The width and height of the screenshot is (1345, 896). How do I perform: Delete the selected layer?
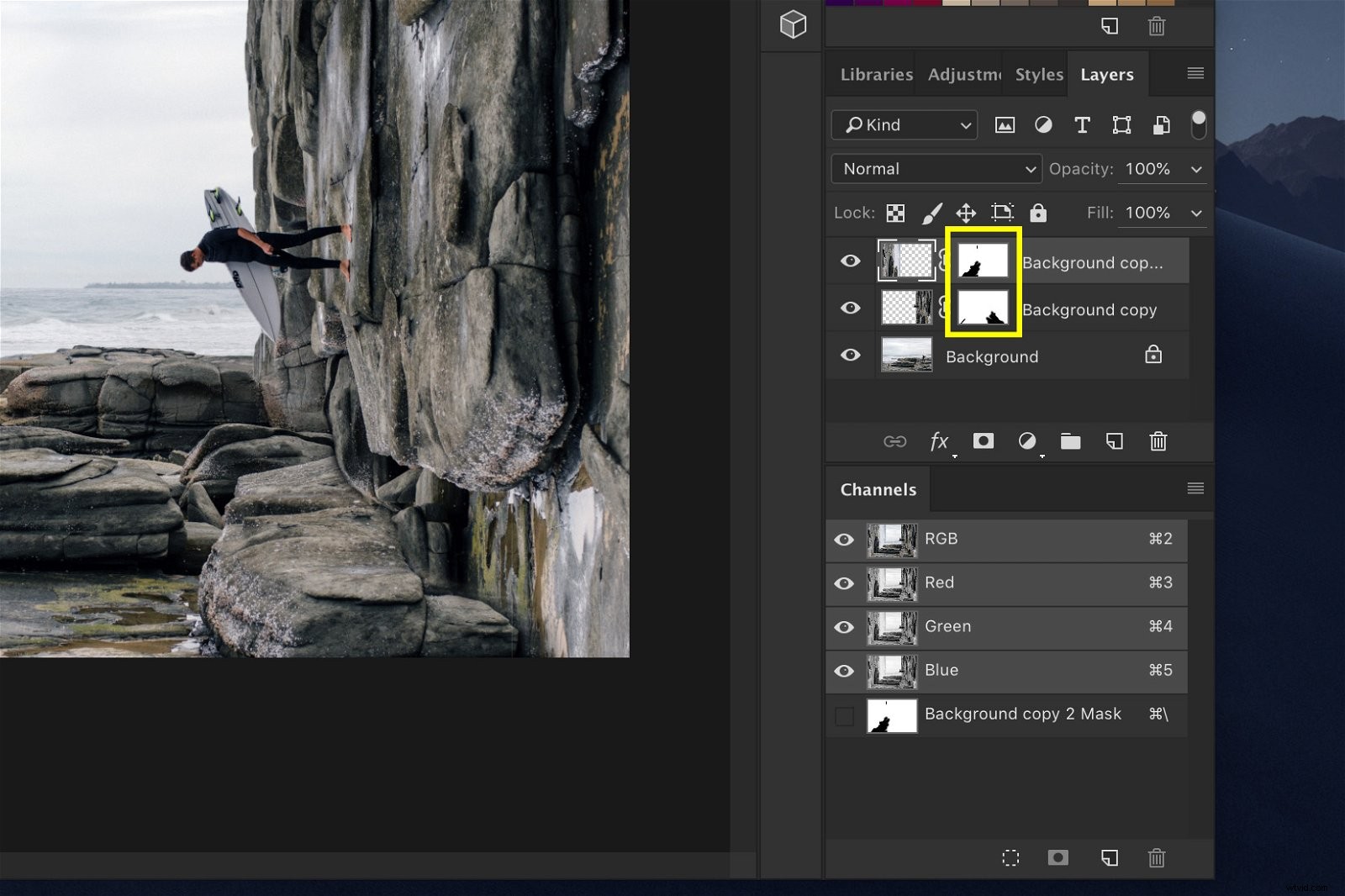[x=1158, y=441]
